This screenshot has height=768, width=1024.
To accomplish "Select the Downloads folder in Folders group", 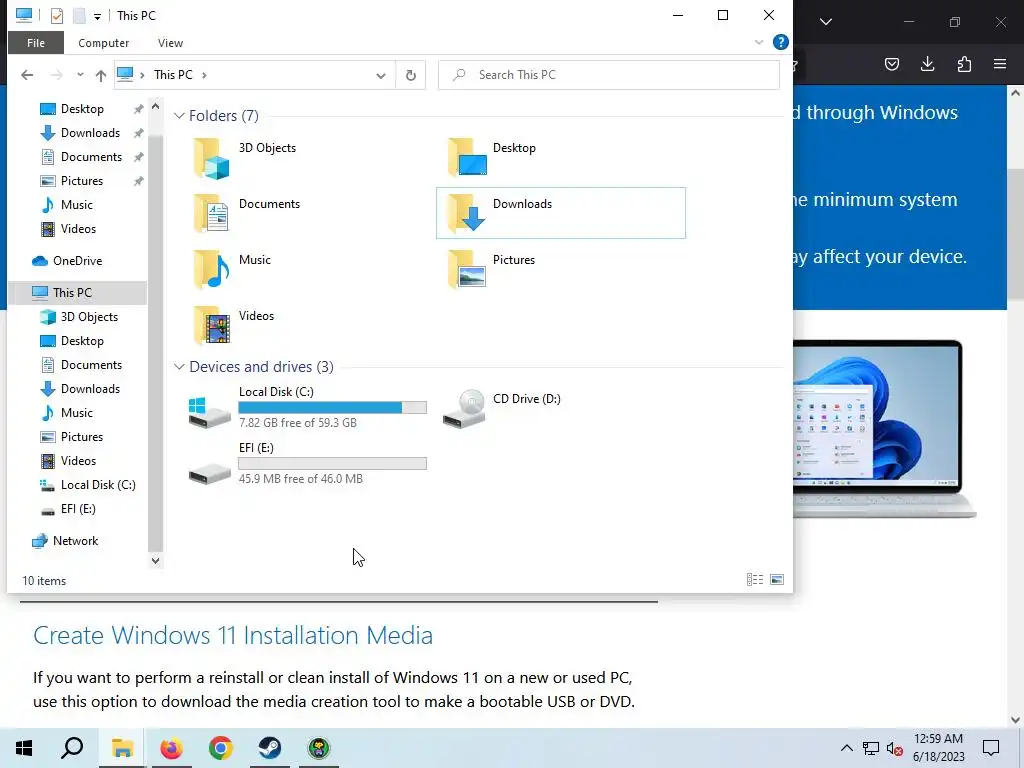I will click(x=560, y=213).
